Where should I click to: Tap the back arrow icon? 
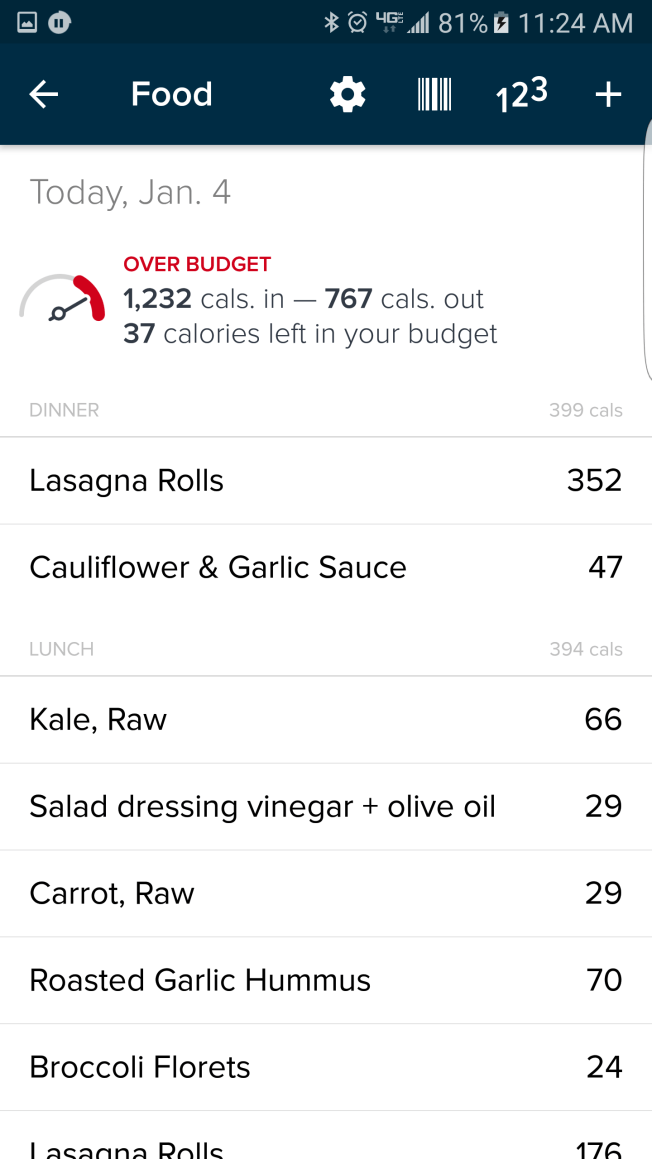44,95
